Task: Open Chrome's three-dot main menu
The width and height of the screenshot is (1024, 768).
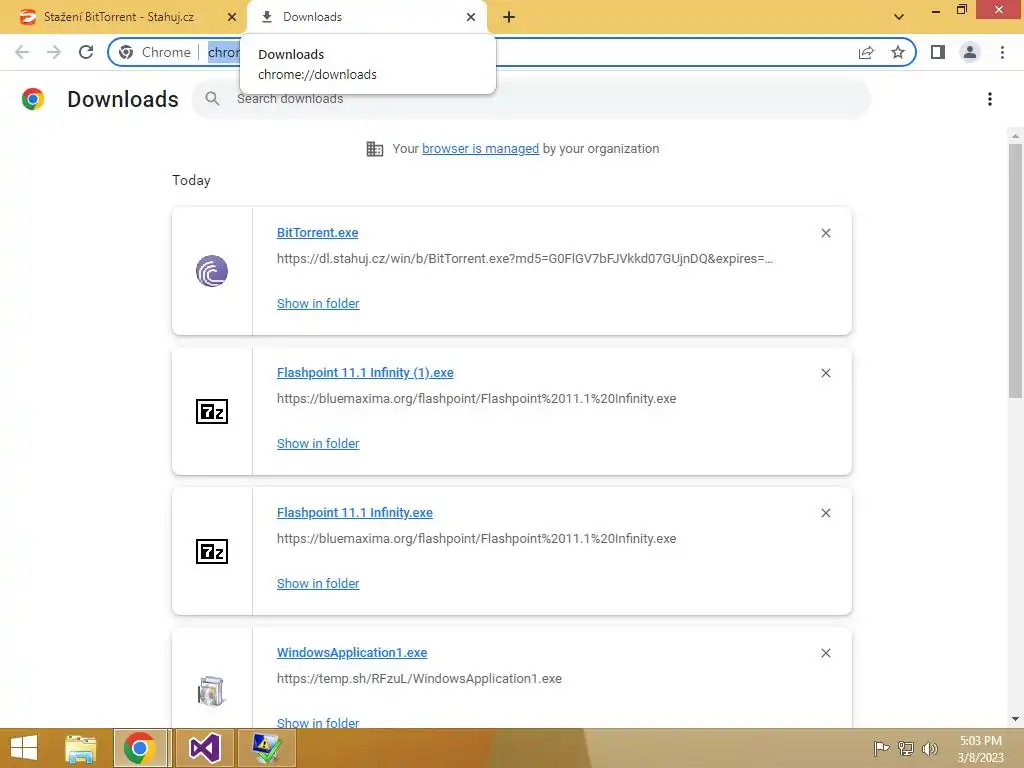Action: [x=1002, y=52]
